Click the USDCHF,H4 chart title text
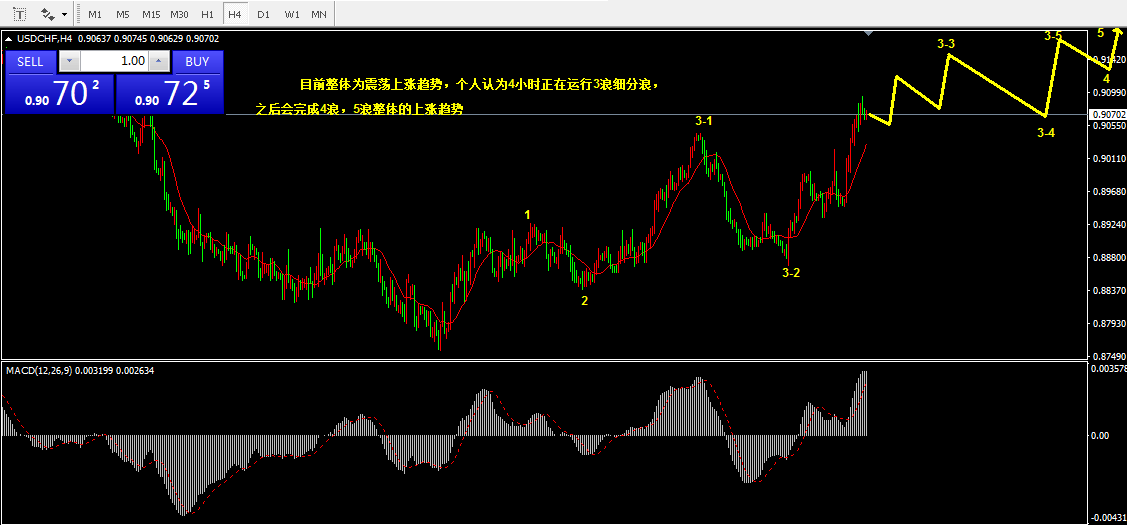The image size is (1127, 525). point(44,39)
